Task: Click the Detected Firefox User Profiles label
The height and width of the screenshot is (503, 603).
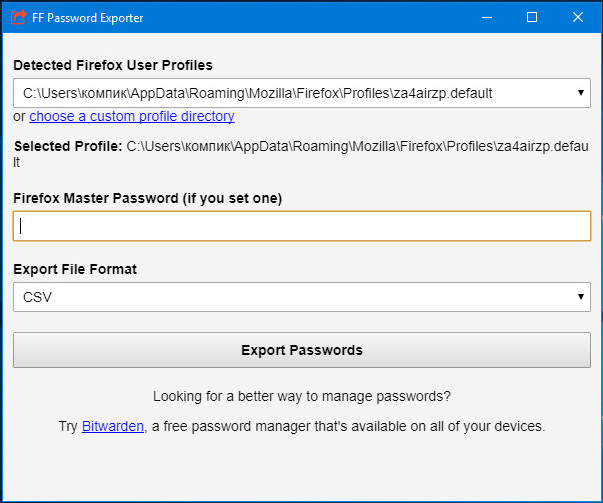Action: [x=113, y=65]
